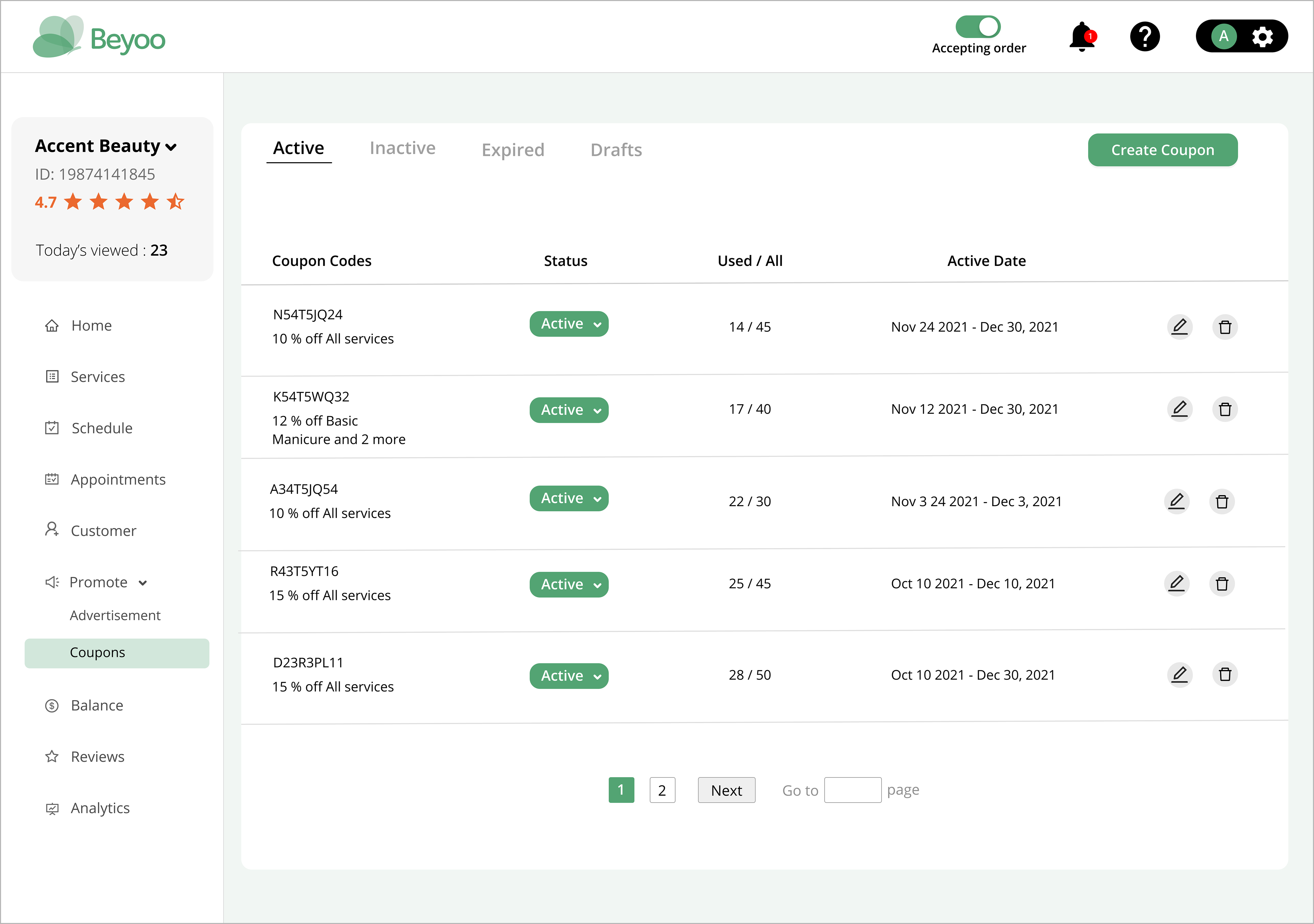Switch to the Drafts tab
Image resolution: width=1314 pixels, height=924 pixels.
click(616, 150)
